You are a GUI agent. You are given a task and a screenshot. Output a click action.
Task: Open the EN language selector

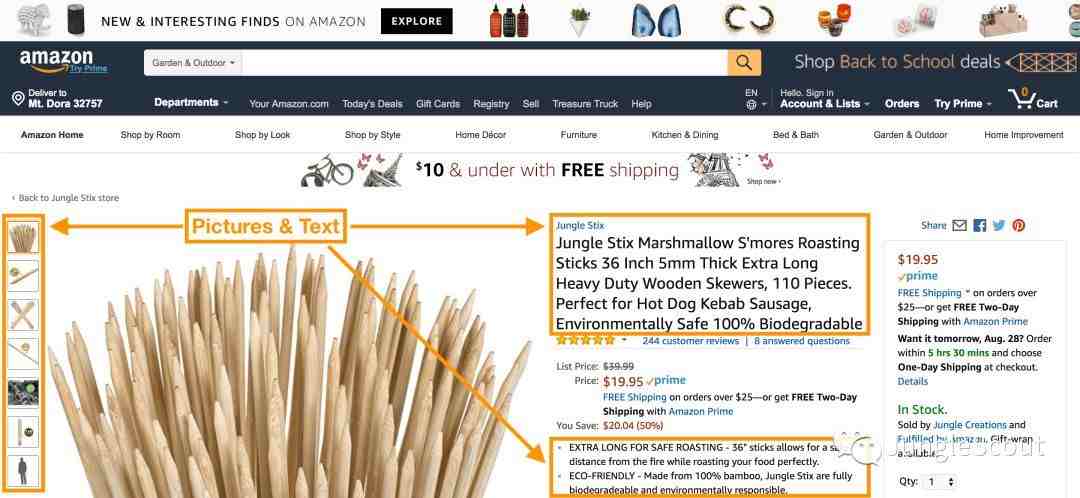[x=755, y=99]
